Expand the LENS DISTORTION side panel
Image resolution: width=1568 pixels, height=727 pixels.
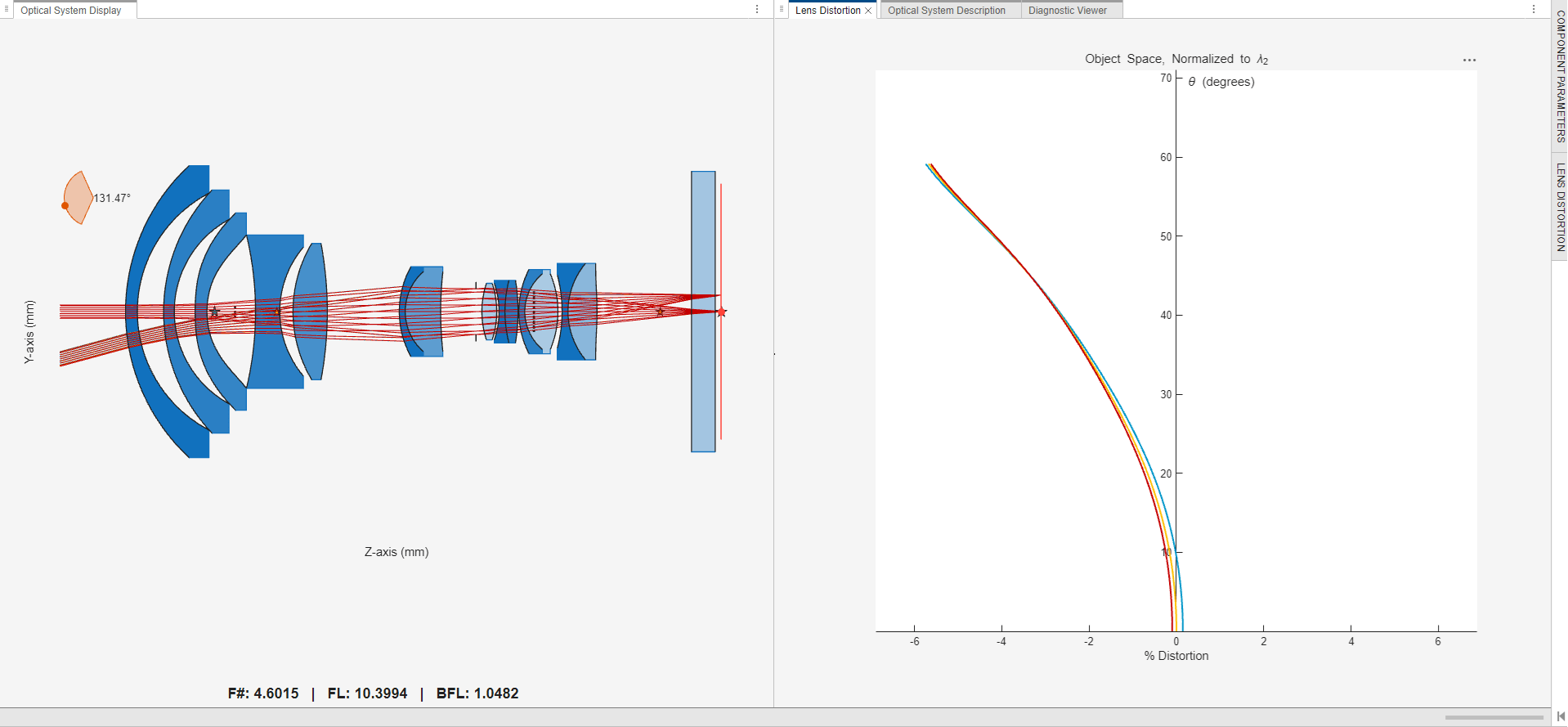click(1560, 207)
